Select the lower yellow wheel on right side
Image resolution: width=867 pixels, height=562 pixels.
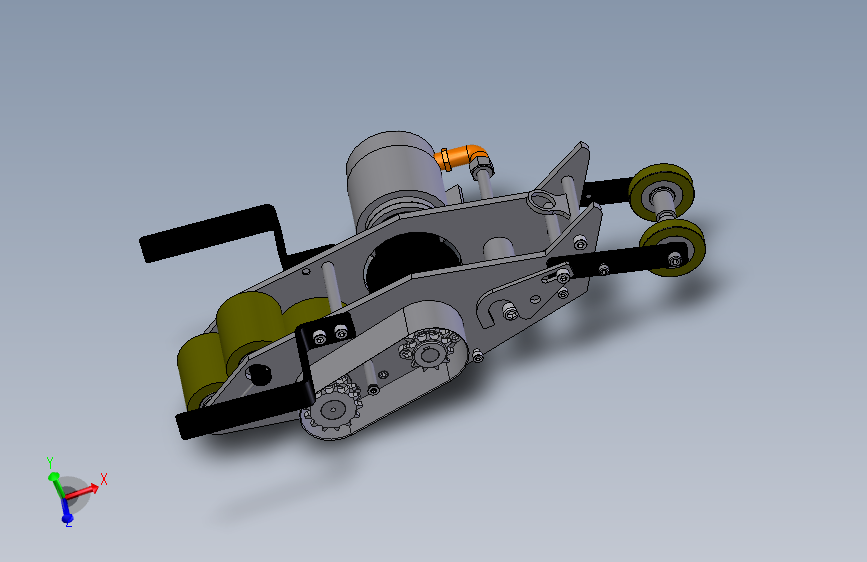pyautogui.click(x=673, y=247)
